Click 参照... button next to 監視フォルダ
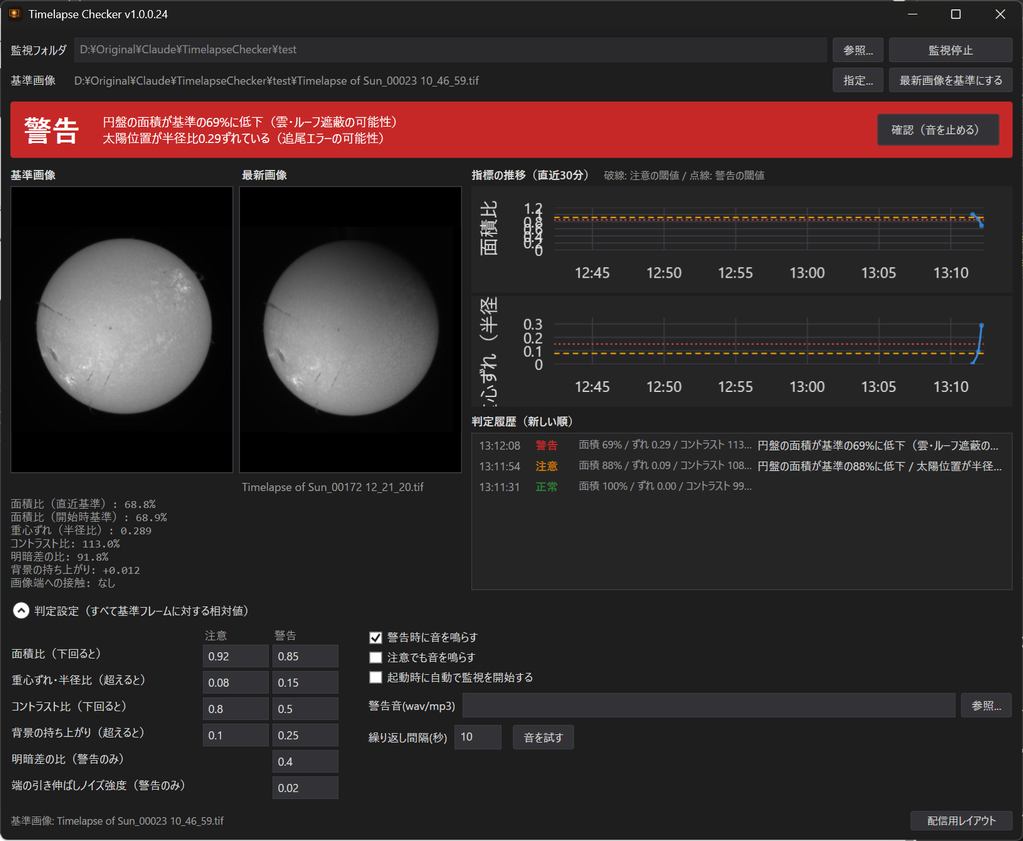Viewport: 1023px width, 841px height. click(857, 50)
